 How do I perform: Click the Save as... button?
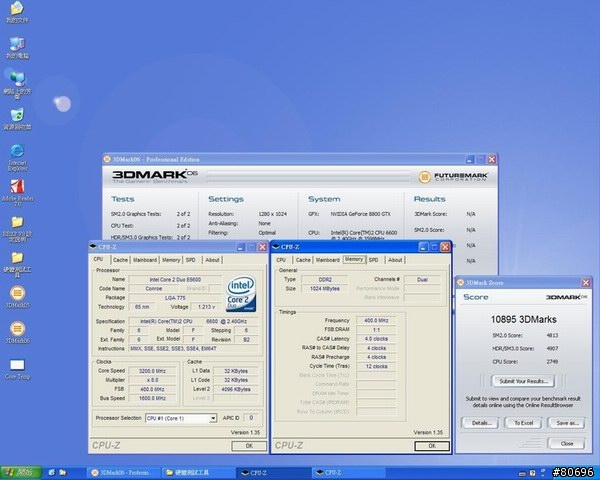[567, 423]
